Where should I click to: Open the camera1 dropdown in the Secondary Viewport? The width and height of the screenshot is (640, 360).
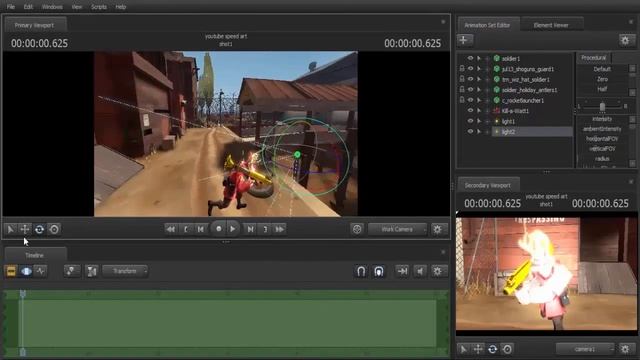[585, 349]
